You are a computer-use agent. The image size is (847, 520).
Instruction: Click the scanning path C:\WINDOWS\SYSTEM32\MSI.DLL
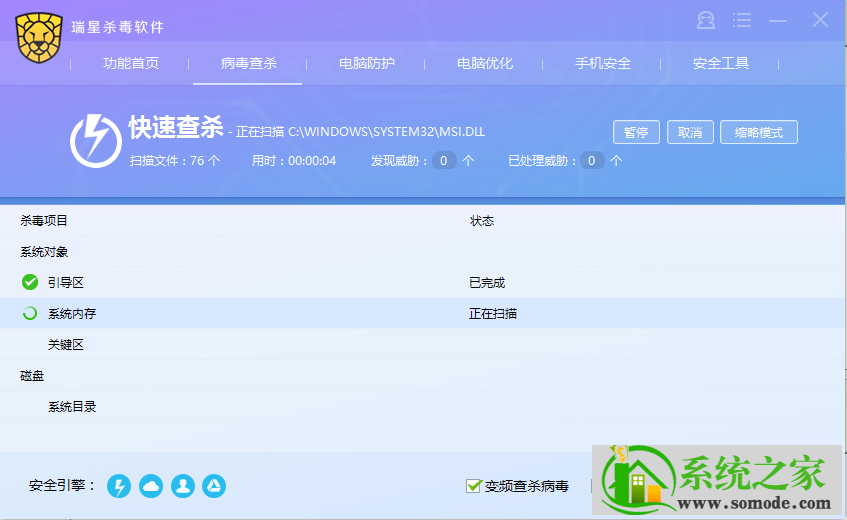point(386,132)
